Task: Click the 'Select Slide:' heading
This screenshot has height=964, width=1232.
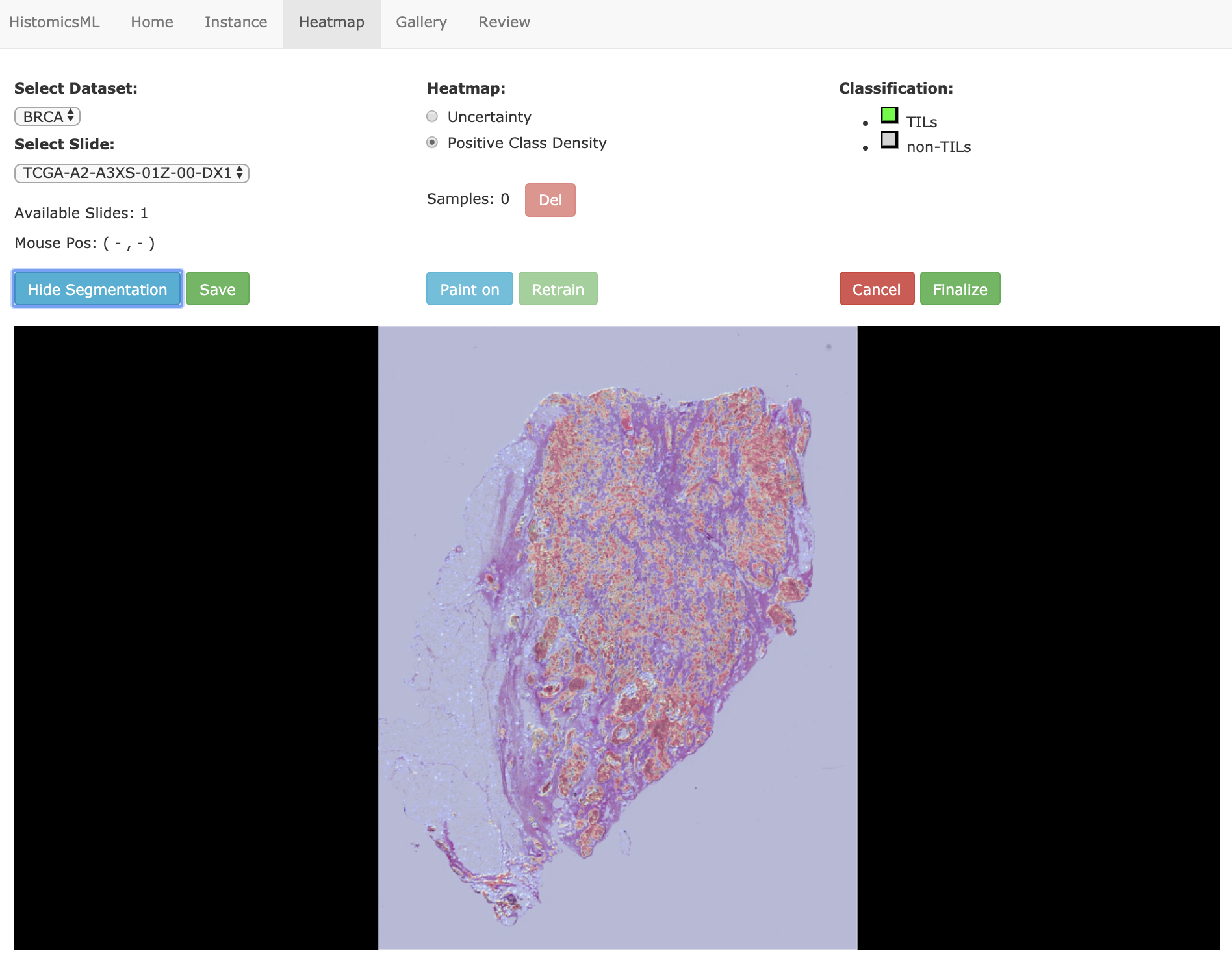Action: point(64,144)
